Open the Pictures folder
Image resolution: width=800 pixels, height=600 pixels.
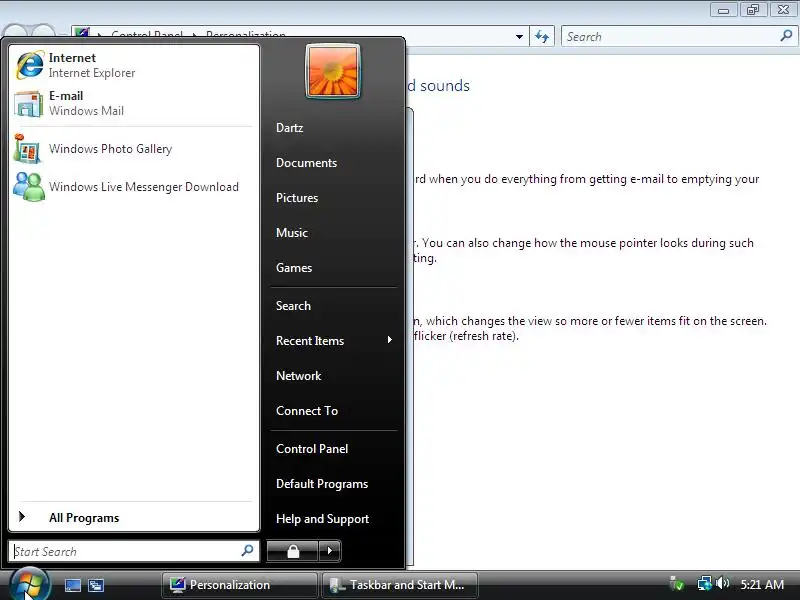[333, 198]
